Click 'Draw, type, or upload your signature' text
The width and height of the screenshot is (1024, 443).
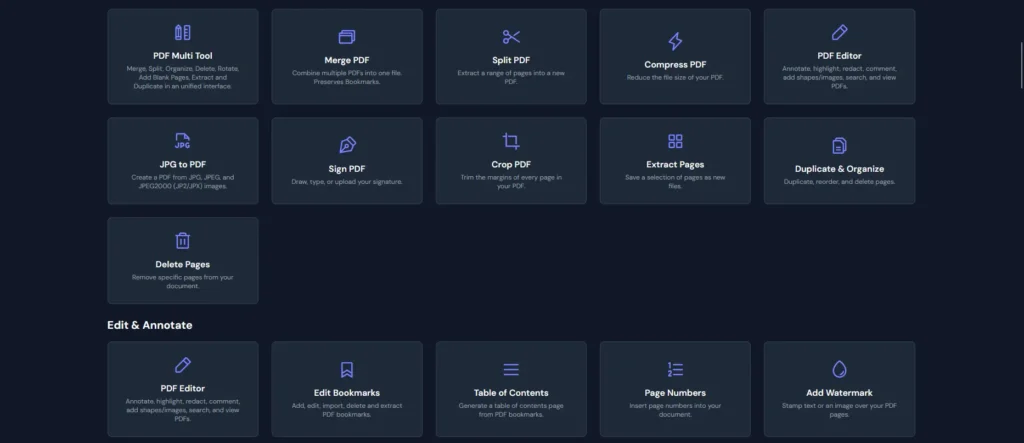[x=347, y=182]
